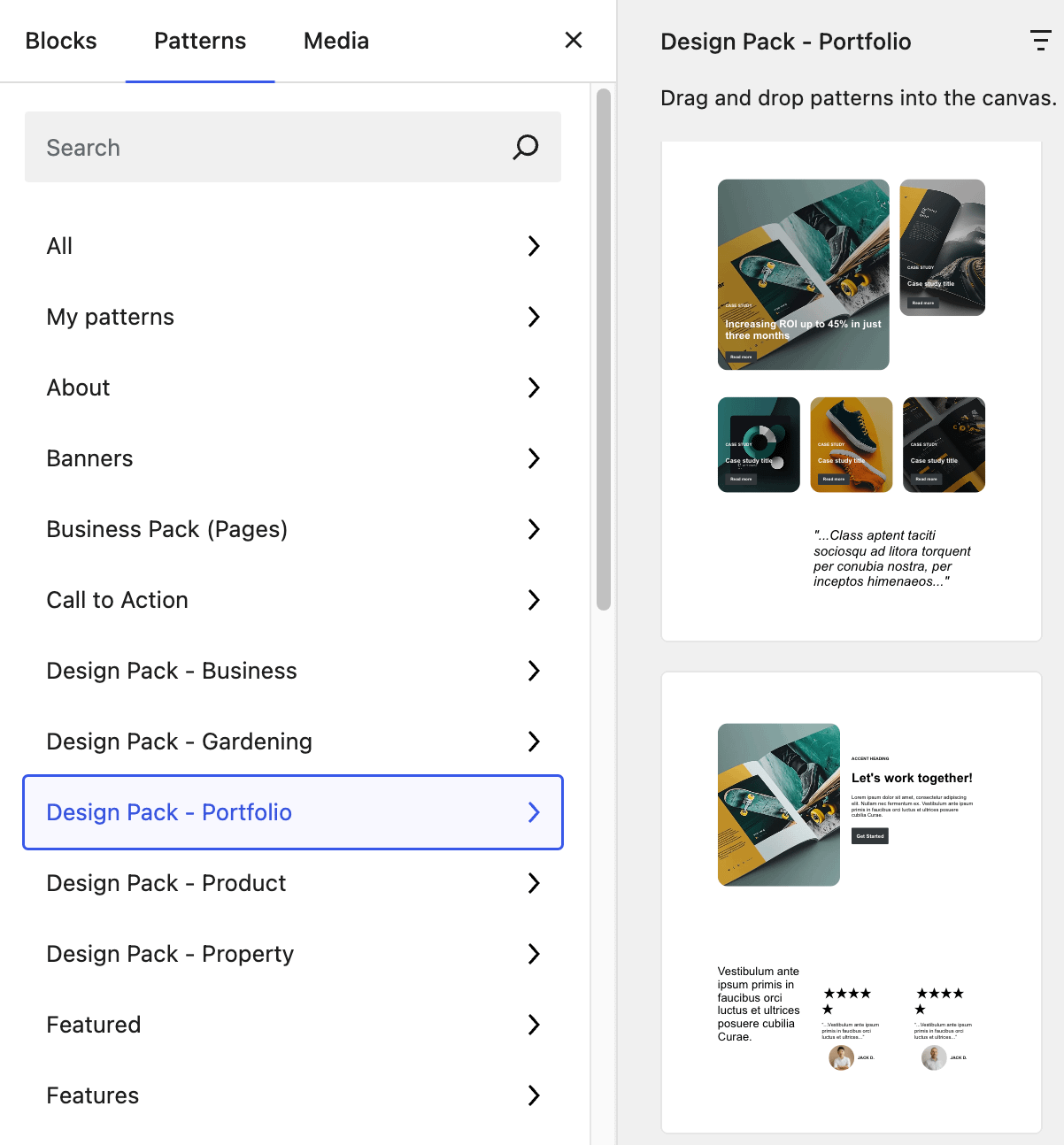Open the My patterns category
The width and height of the screenshot is (1064, 1145).
pyautogui.click(x=293, y=317)
